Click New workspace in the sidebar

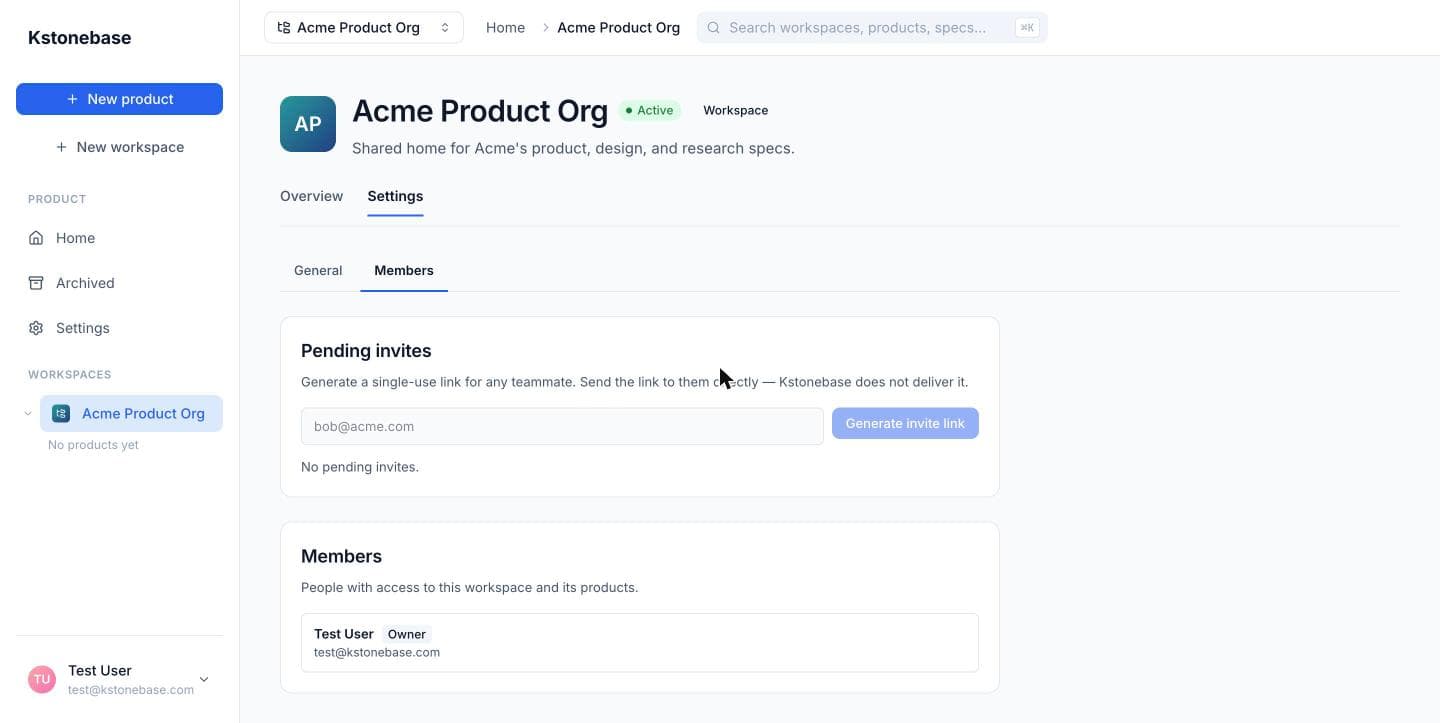(x=119, y=147)
